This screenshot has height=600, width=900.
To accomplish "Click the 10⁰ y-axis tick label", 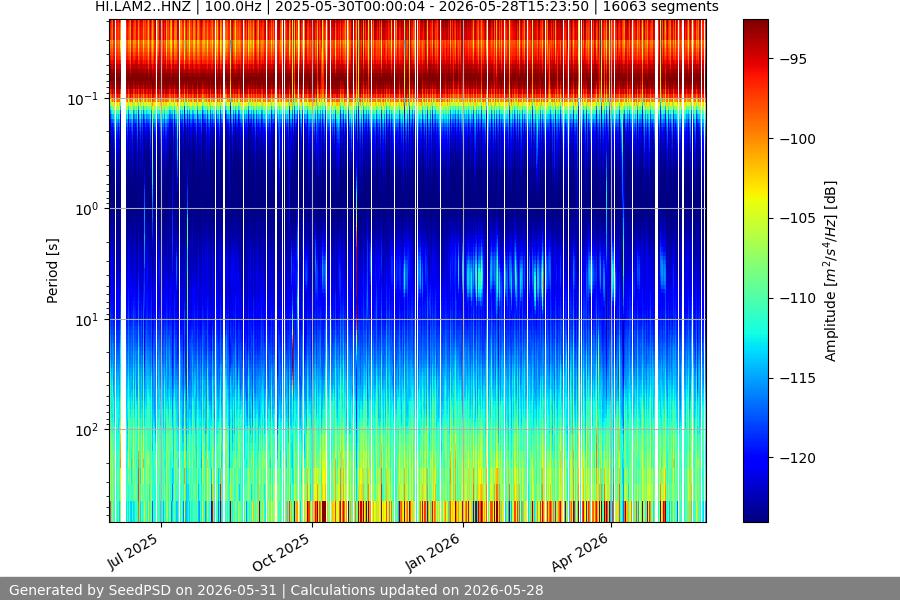I will [87, 210].
